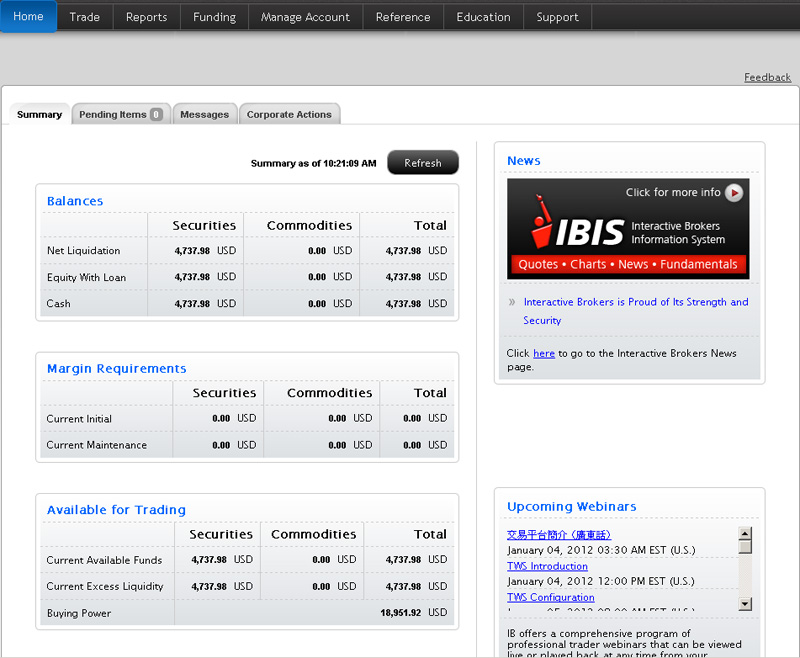The width and height of the screenshot is (800, 658).
Task: Open the Reports menu
Action: [x=146, y=17]
